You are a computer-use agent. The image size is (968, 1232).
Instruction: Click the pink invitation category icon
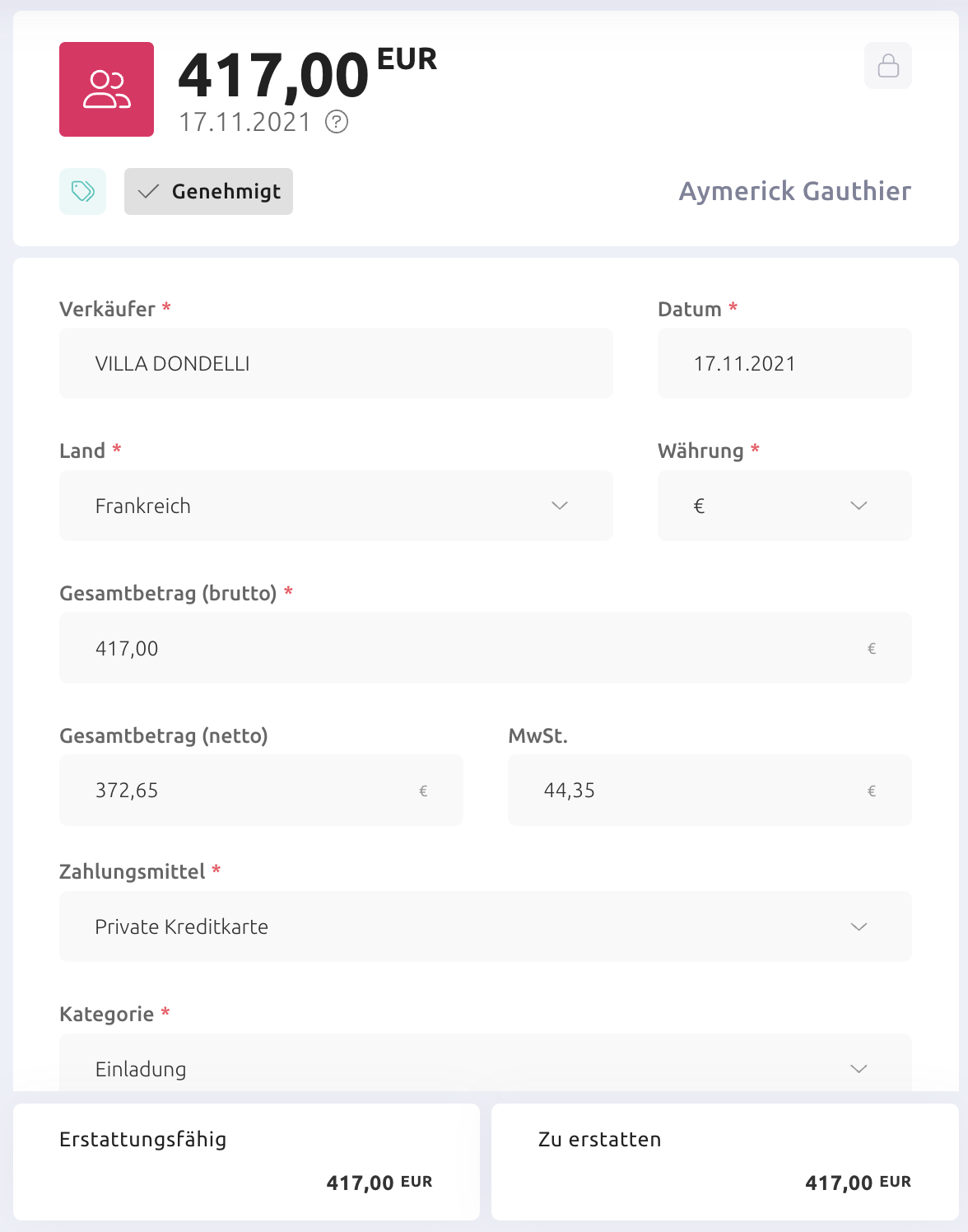click(106, 89)
